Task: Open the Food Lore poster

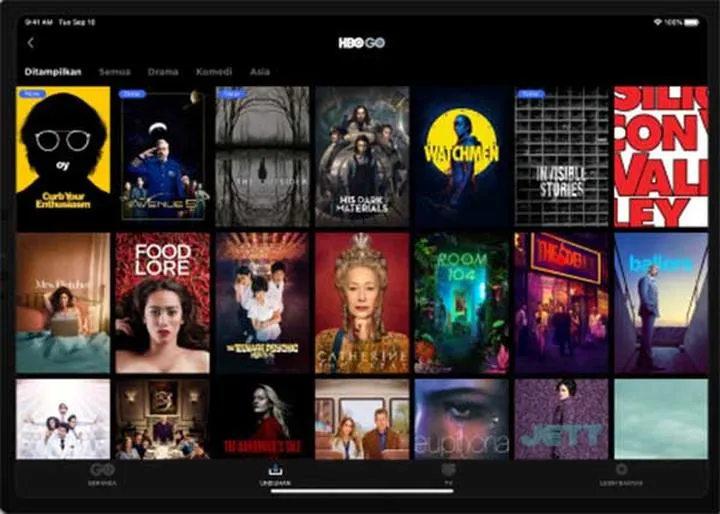Action: (162, 303)
